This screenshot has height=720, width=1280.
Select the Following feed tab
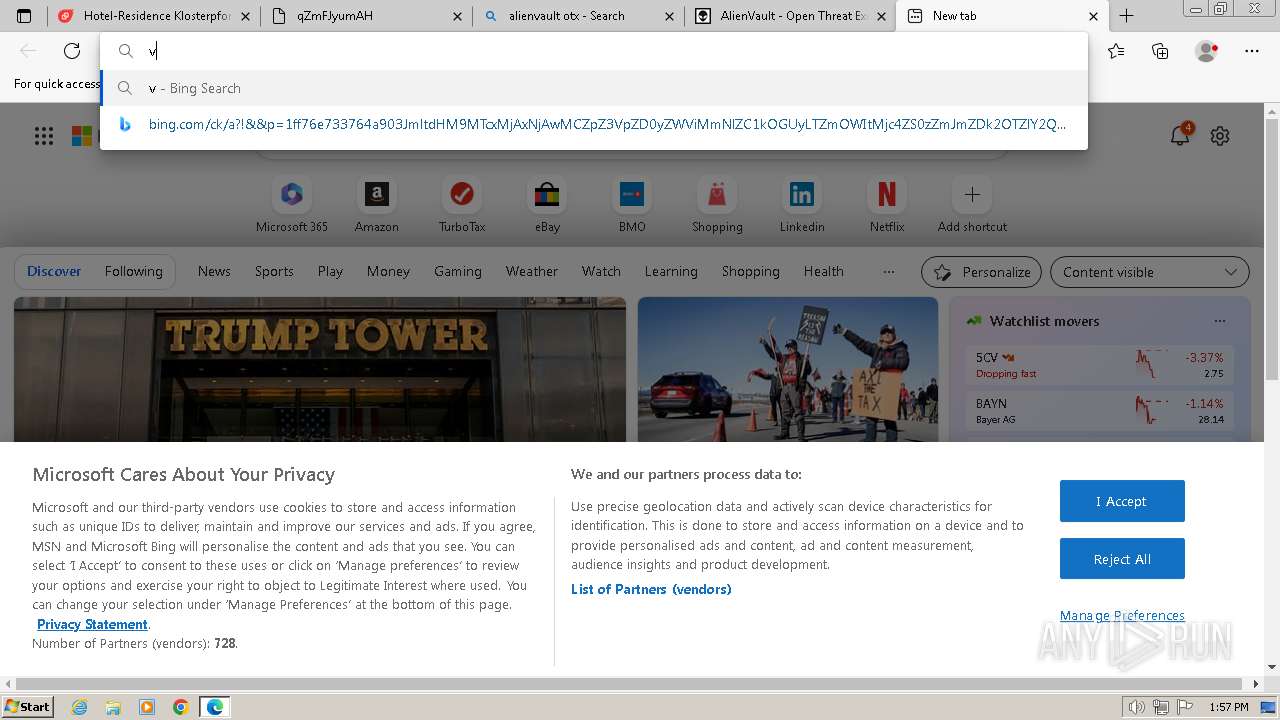[x=133, y=271]
